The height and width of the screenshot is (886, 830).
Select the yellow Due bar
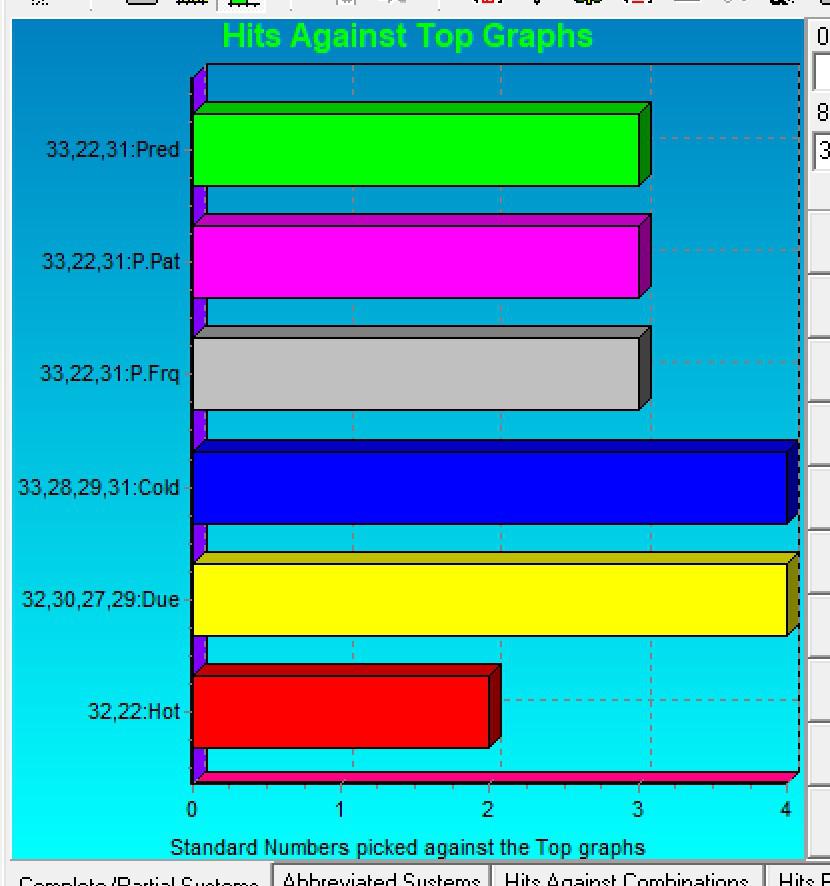click(490, 599)
